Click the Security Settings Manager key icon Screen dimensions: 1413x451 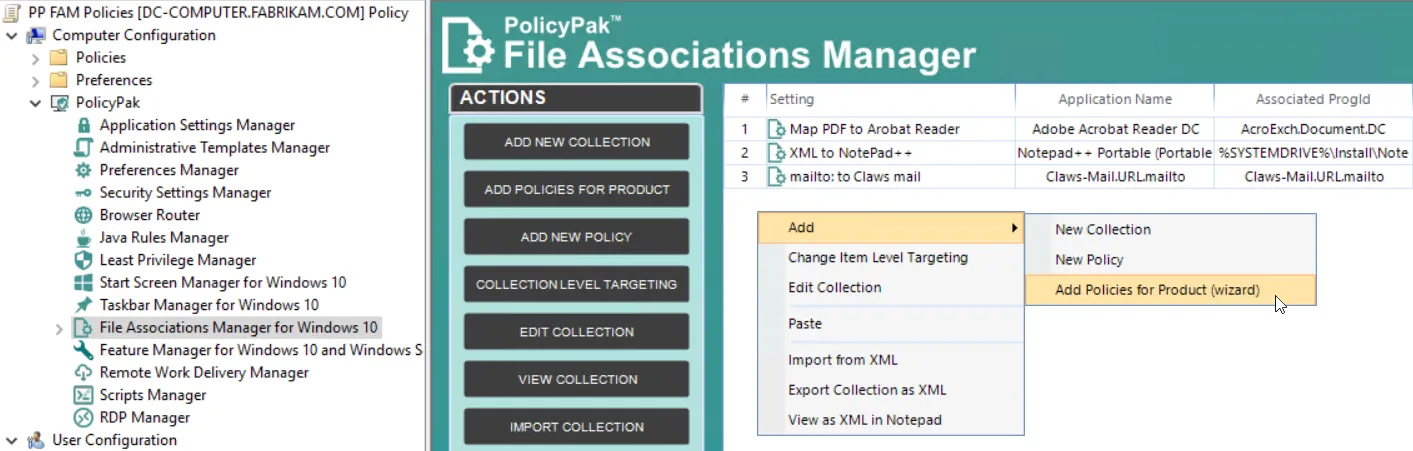(84, 193)
